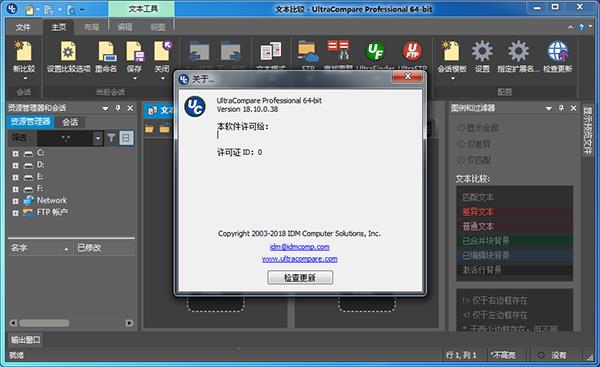Click the Edited Block Background color row

(x=515, y=255)
